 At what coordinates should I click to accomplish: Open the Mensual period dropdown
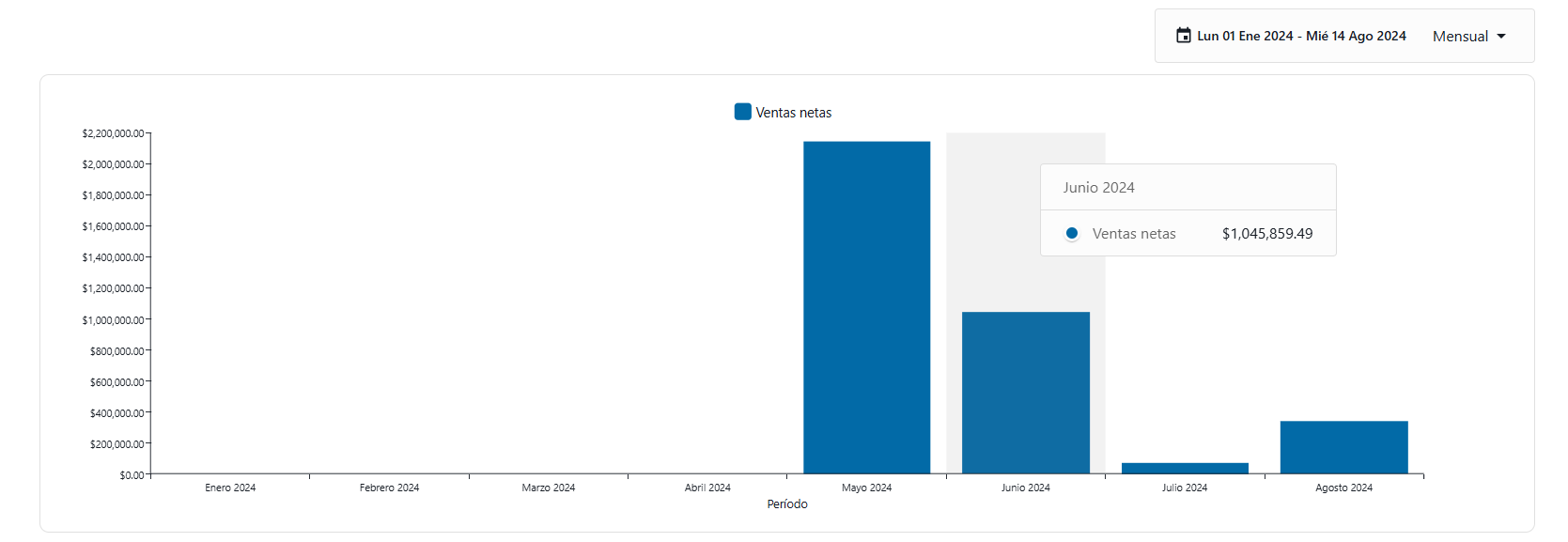1460,37
